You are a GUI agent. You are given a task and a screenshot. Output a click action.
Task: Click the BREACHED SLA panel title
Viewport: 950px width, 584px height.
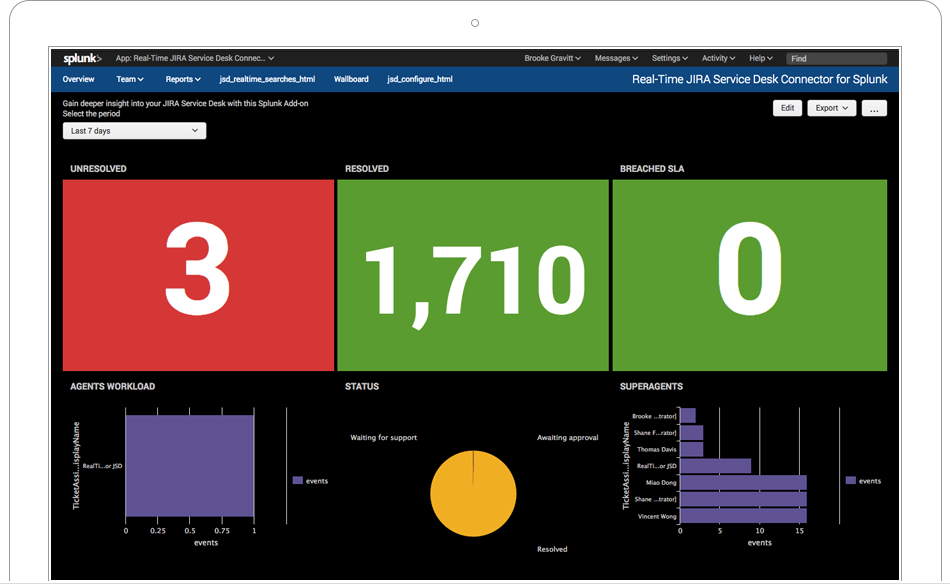click(652, 169)
